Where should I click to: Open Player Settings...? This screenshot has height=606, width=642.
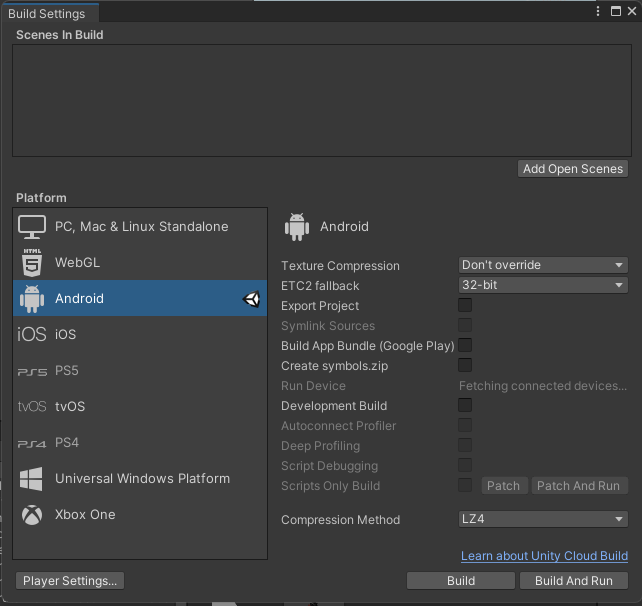click(x=70, y=581)
